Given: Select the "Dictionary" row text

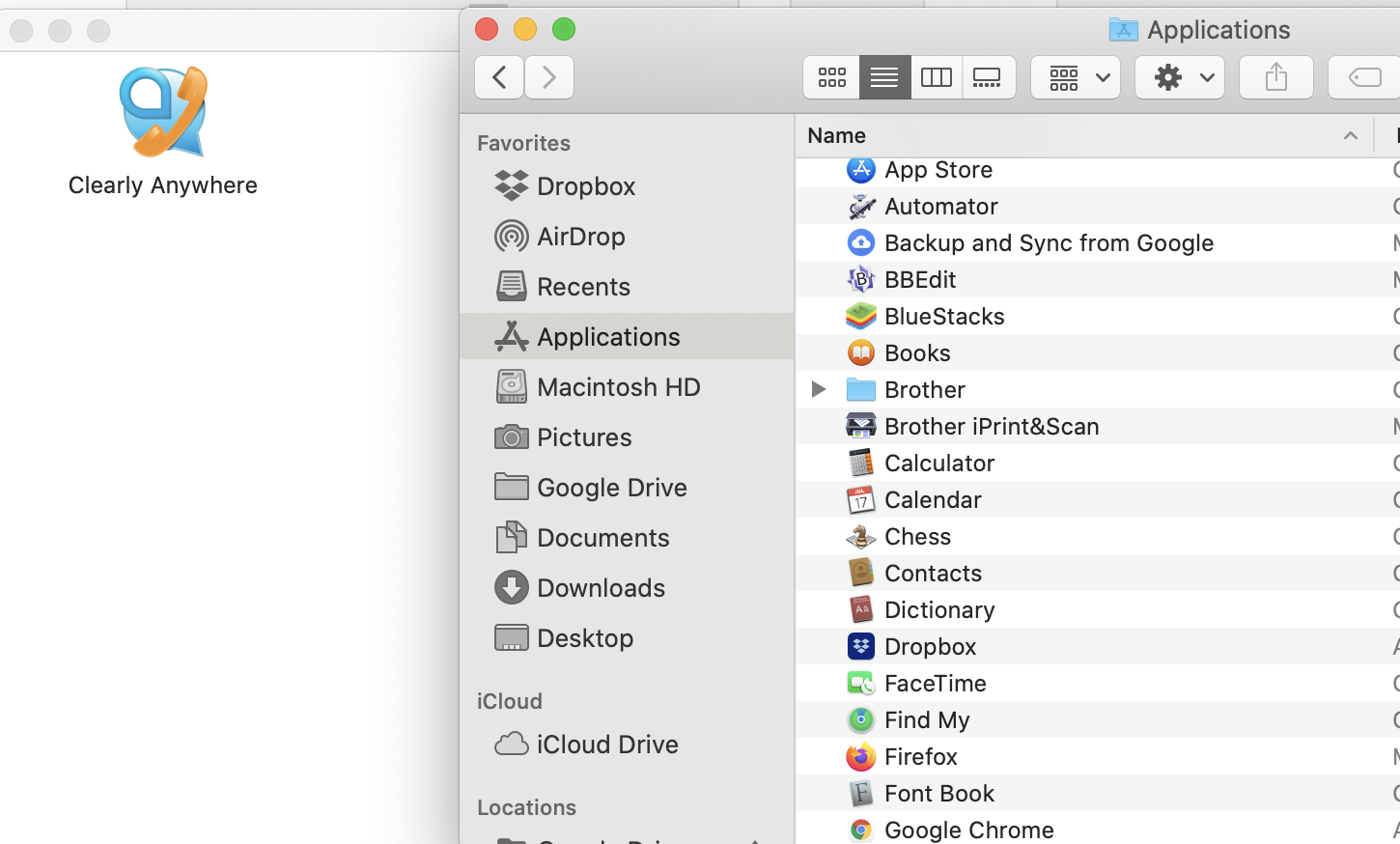Looking at the screenshot, I should tap(939, 610).
